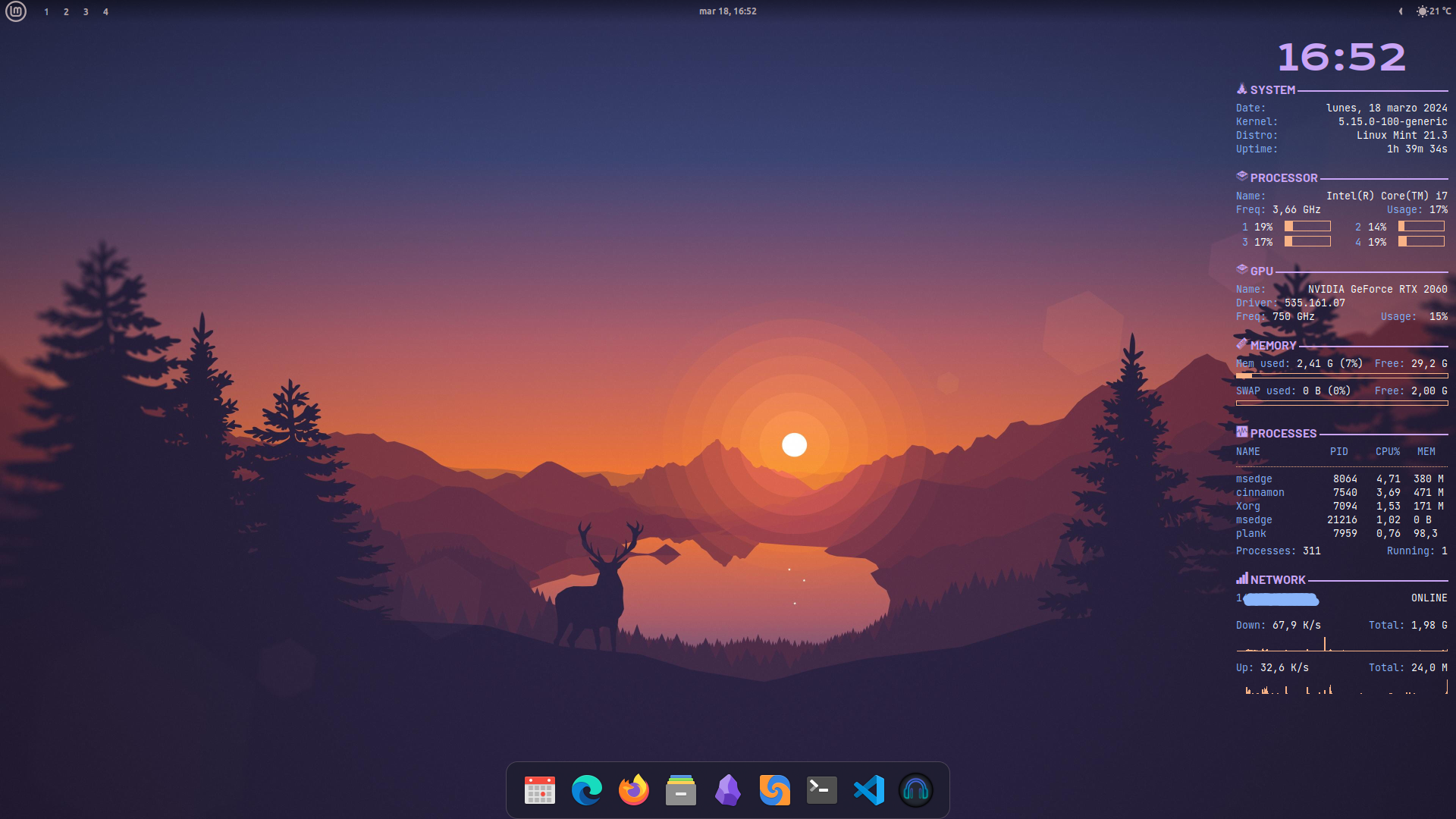Open the 21 °C weather applet
Screen dimensions: 1456x819
[x=1434, y=11]
